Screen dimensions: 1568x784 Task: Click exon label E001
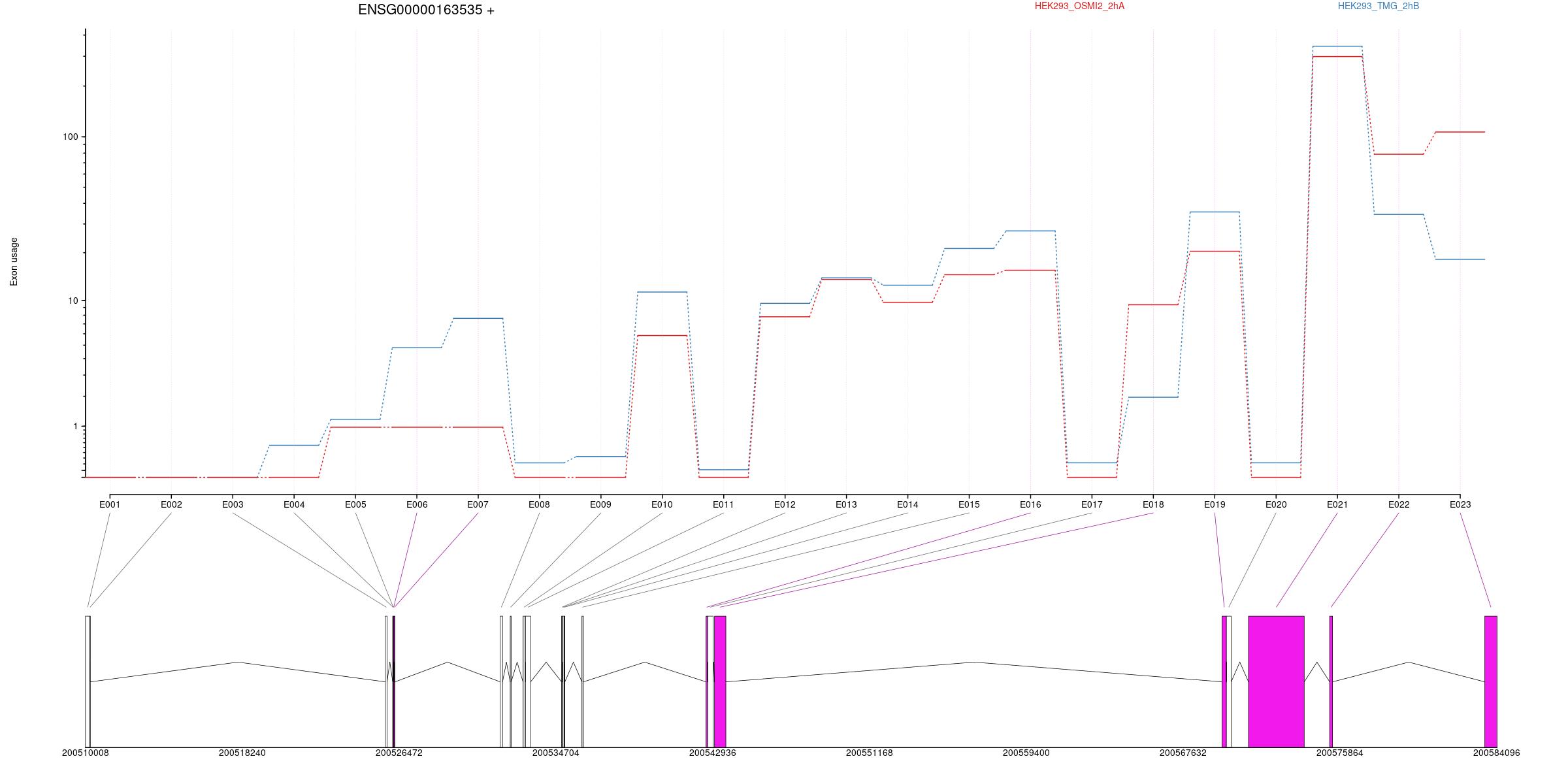tap(110, 504)
